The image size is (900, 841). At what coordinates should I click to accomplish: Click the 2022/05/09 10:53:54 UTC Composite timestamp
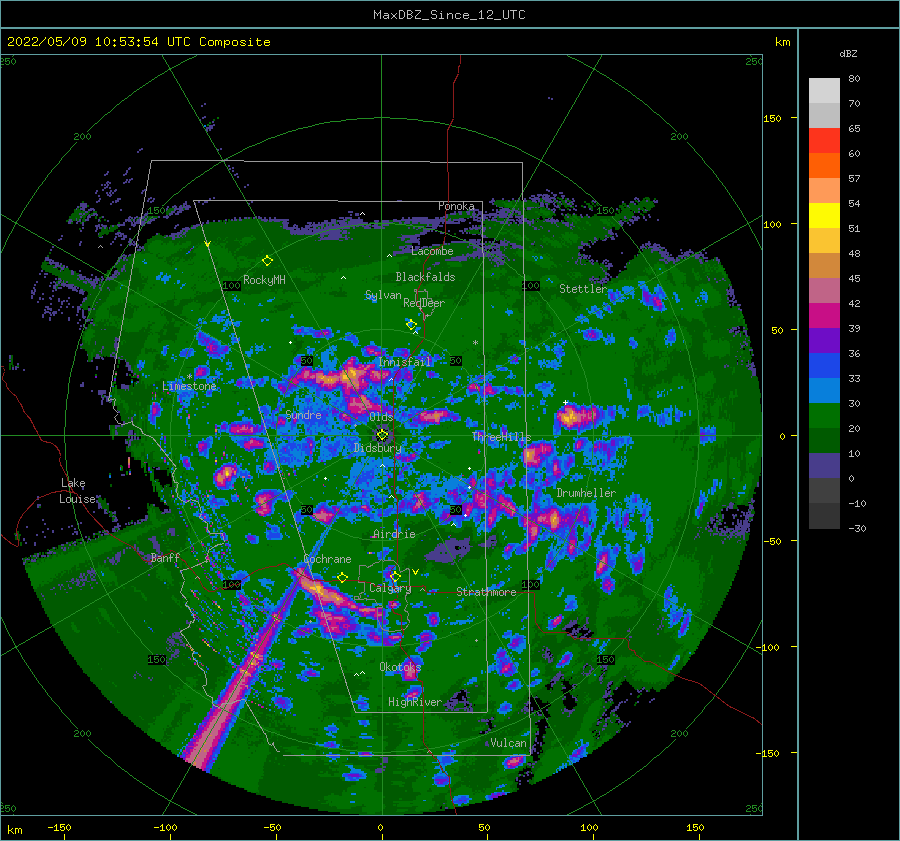pyautogui.click(x=138, y=42)
